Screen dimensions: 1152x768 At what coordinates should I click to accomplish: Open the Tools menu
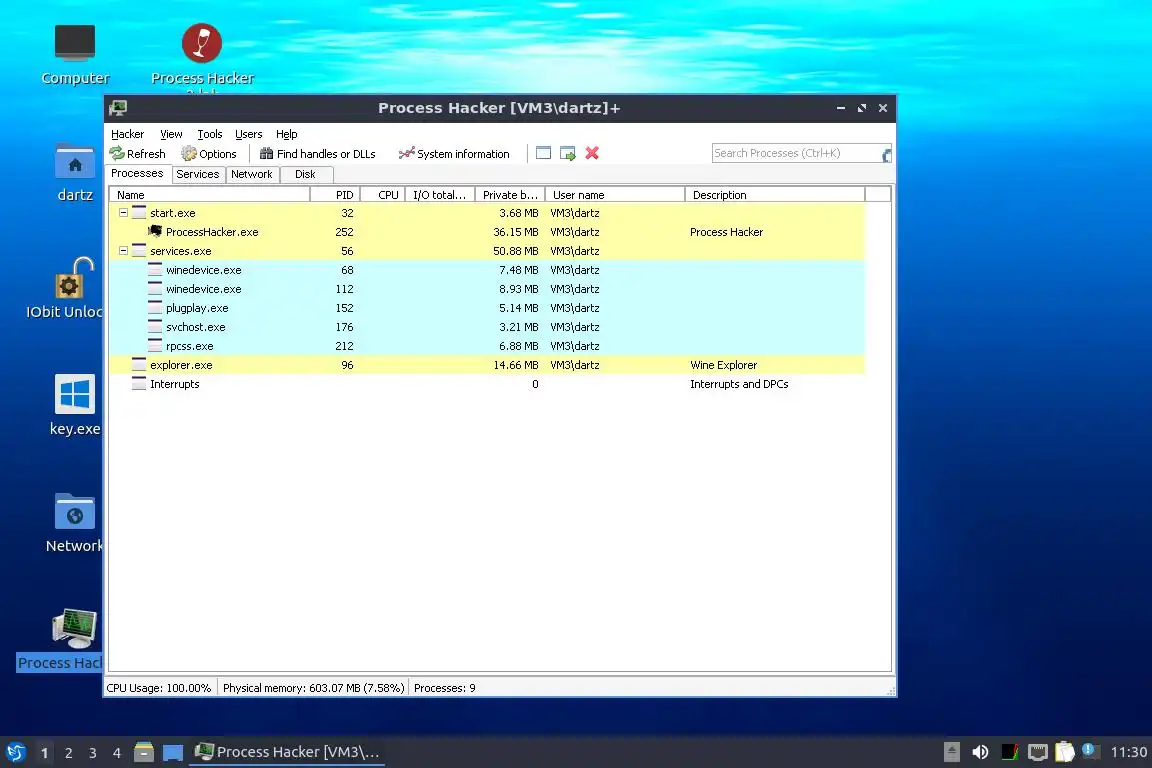pos(209,134)
